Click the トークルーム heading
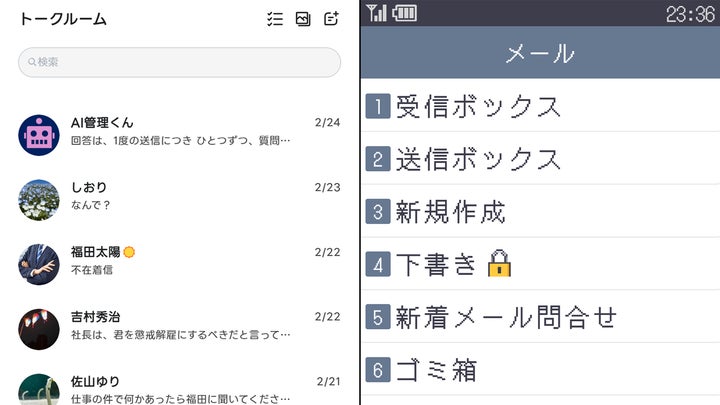This screenshot has height=405, width=720. [63, 19]
